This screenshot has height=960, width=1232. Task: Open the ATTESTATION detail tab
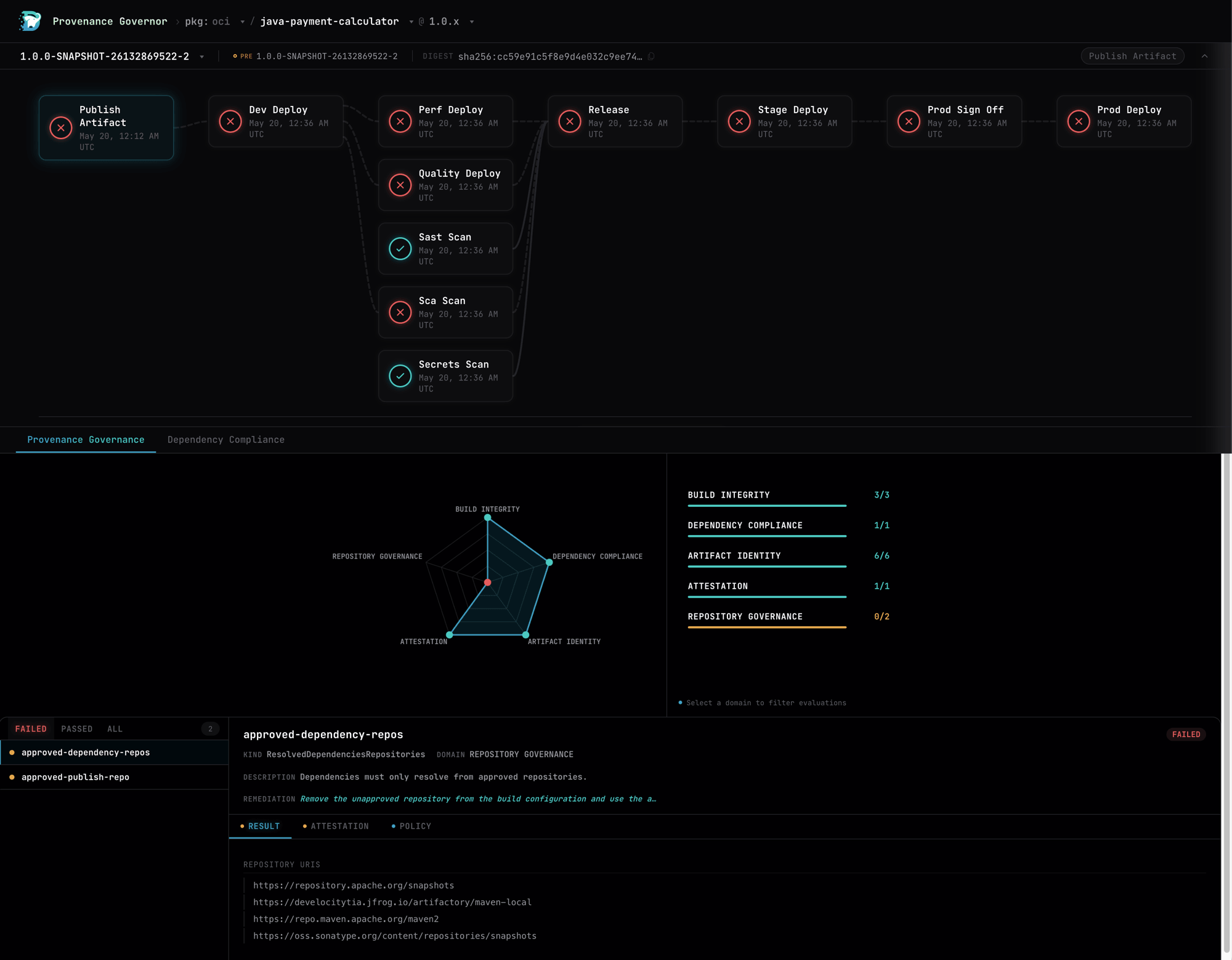336,826
